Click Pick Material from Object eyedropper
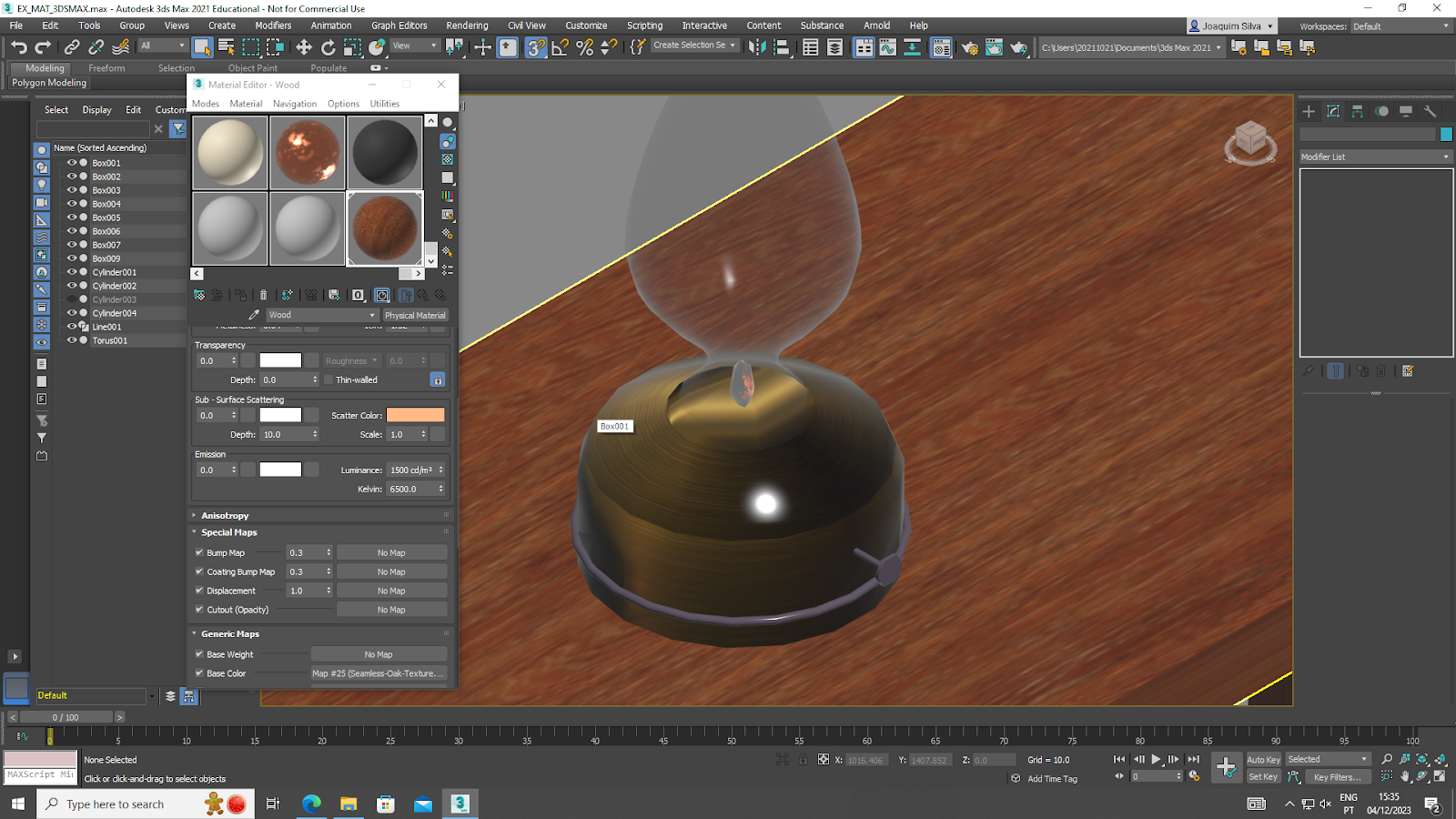Viewport: 1456px width, 819px height. pyautogui.click(x=254, y=315)
